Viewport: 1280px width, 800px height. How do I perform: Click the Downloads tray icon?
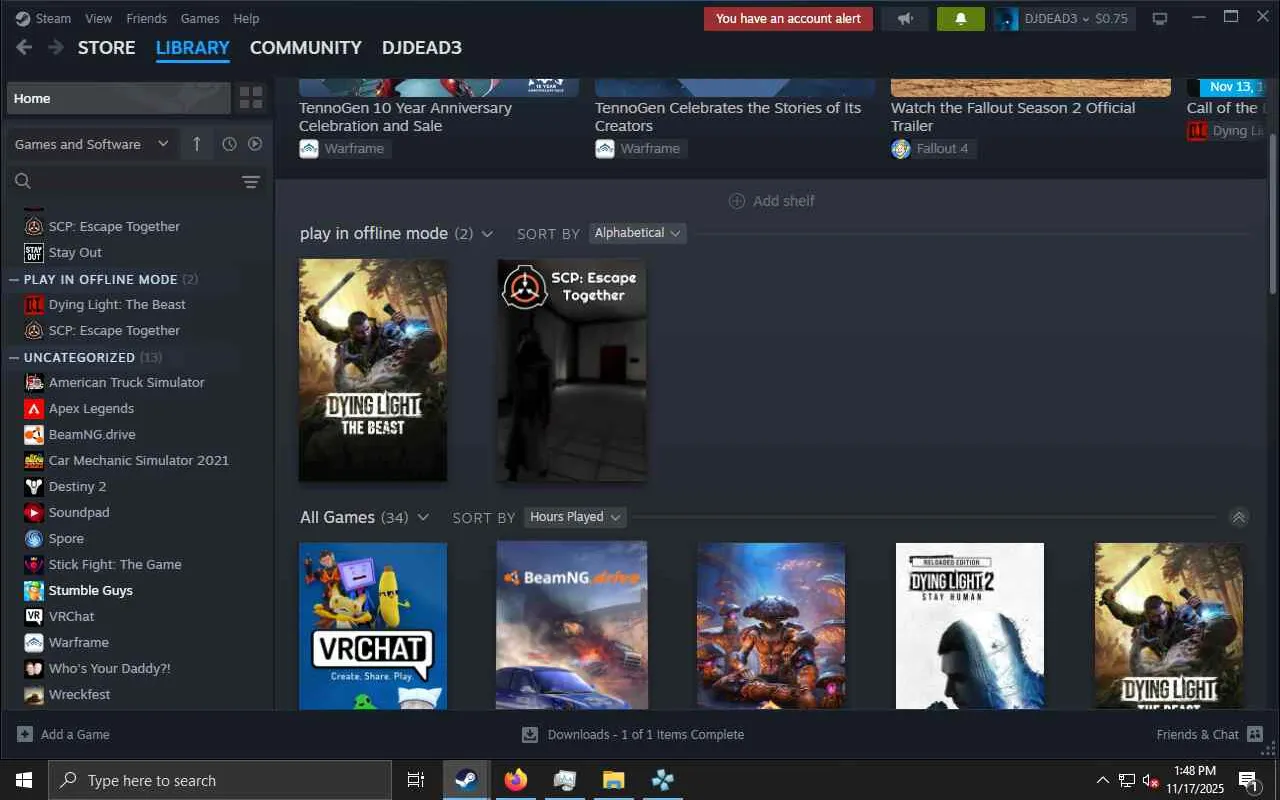(x=530, y=734)
